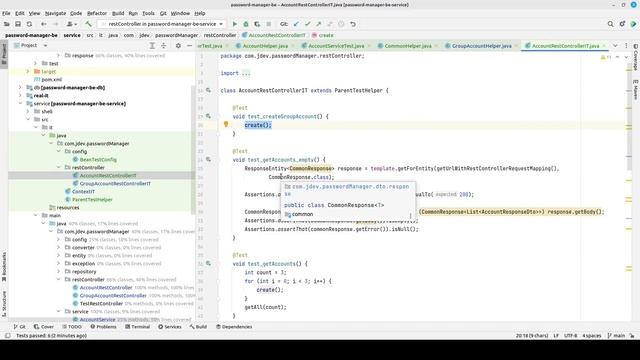The width and height of the screenshot is (640, 360).
Task: Navigate forward with the right arrow
Action: (56, 24)
